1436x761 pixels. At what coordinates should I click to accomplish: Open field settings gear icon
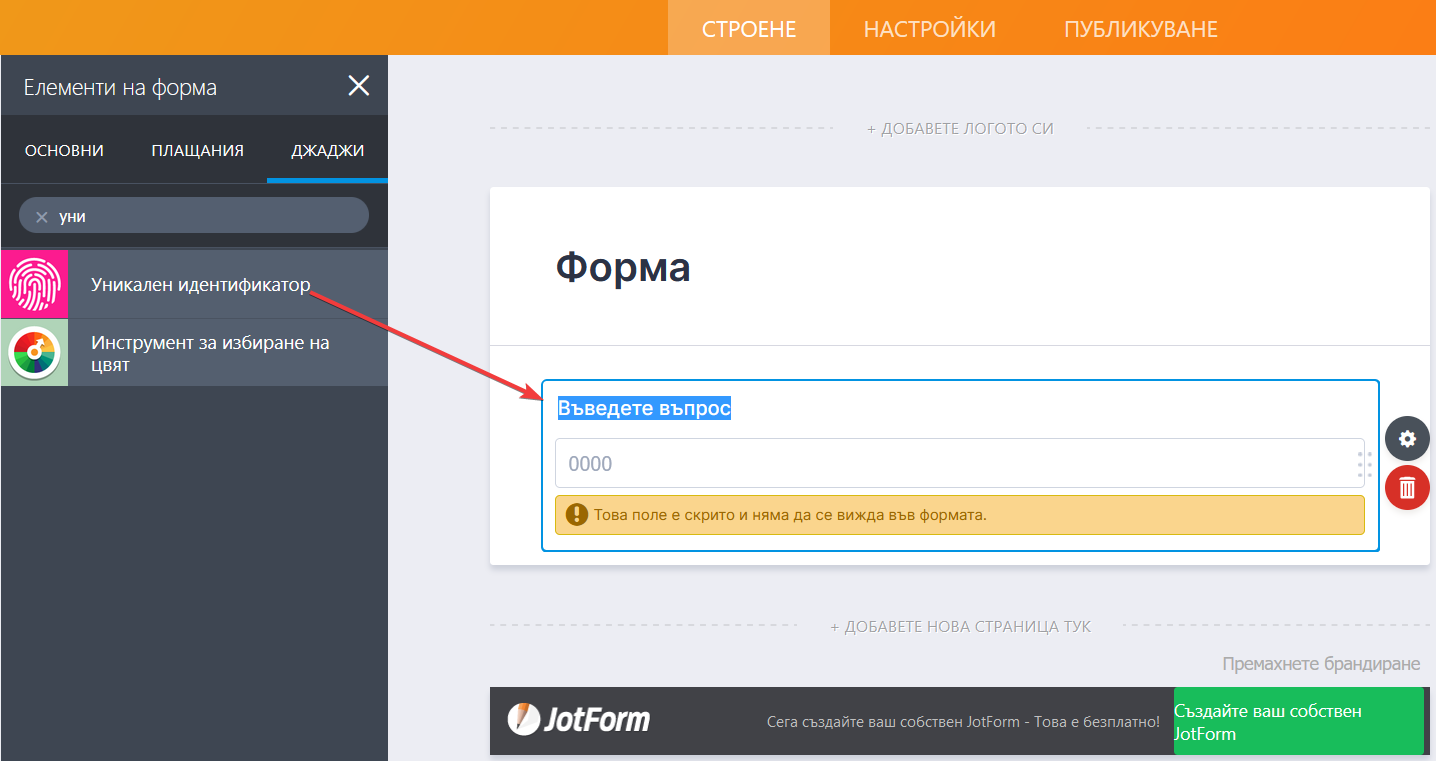pos(1407,438)
